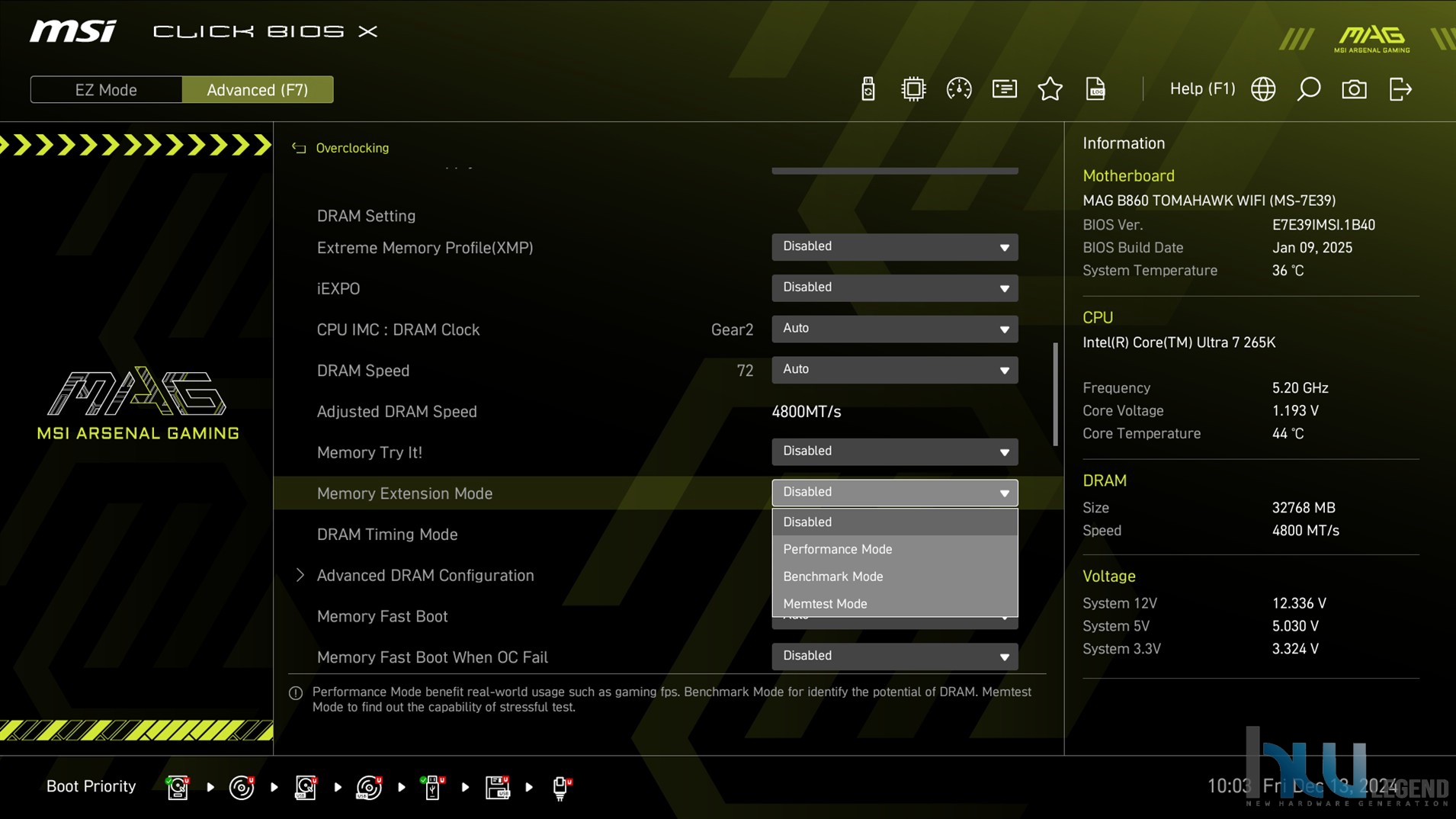Open the M-Flash USB BIOS update icon

coord(868,89)
